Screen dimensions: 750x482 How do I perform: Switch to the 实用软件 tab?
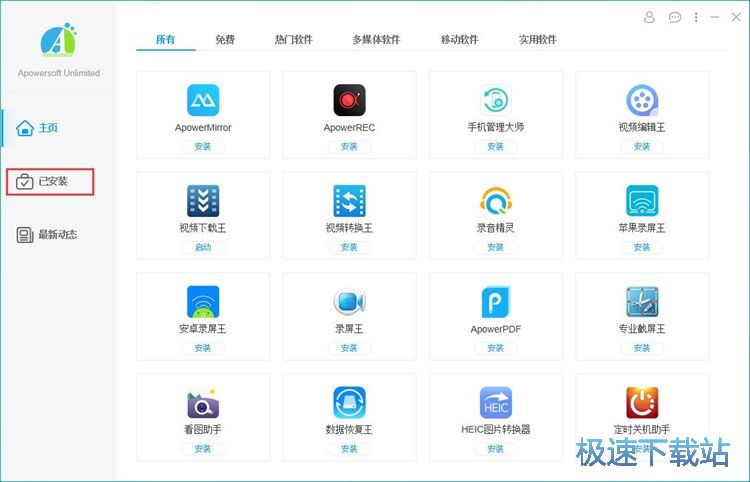point(538,40)
